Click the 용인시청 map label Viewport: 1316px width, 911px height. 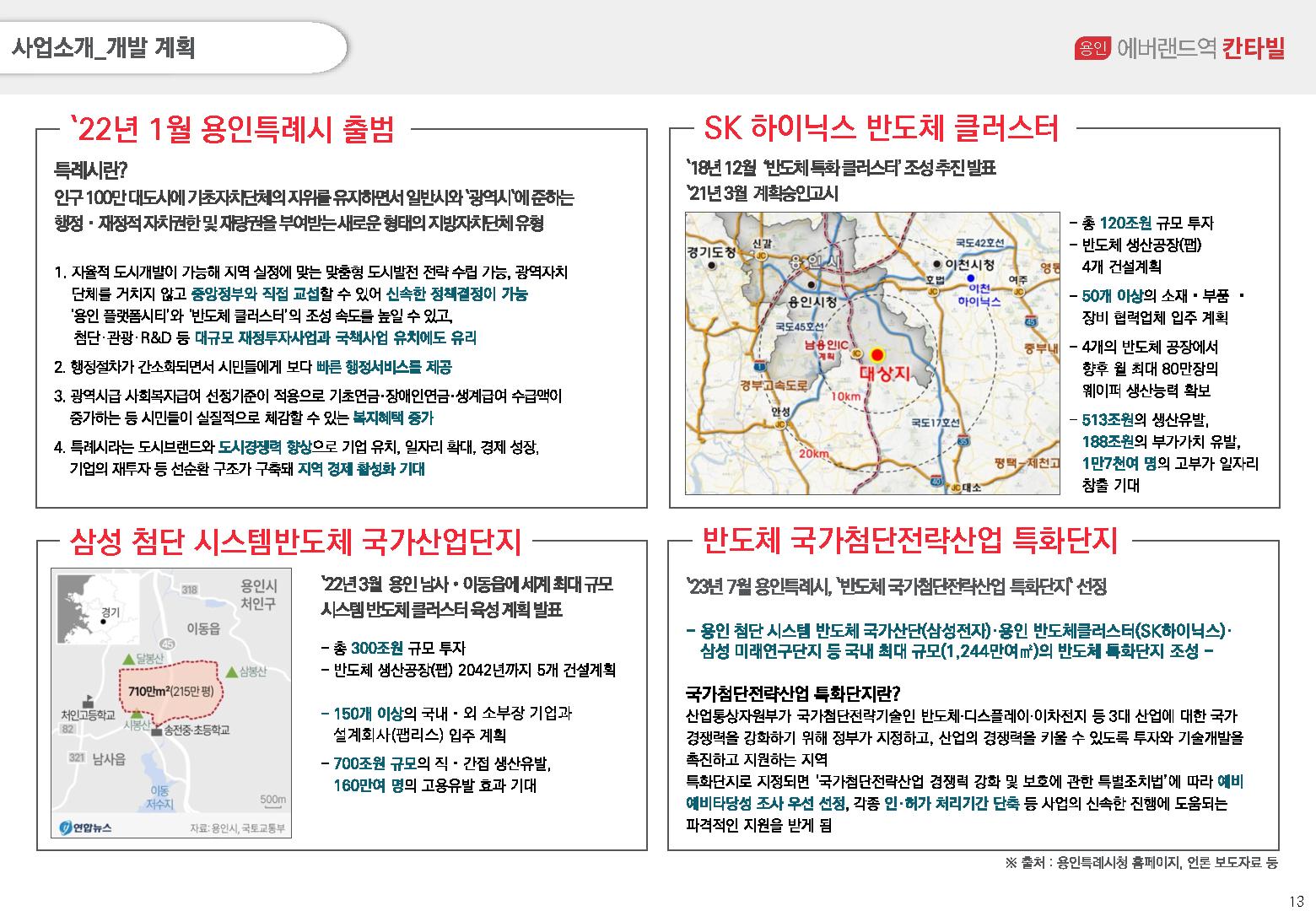pyautogui.click(x=812, y=301)
